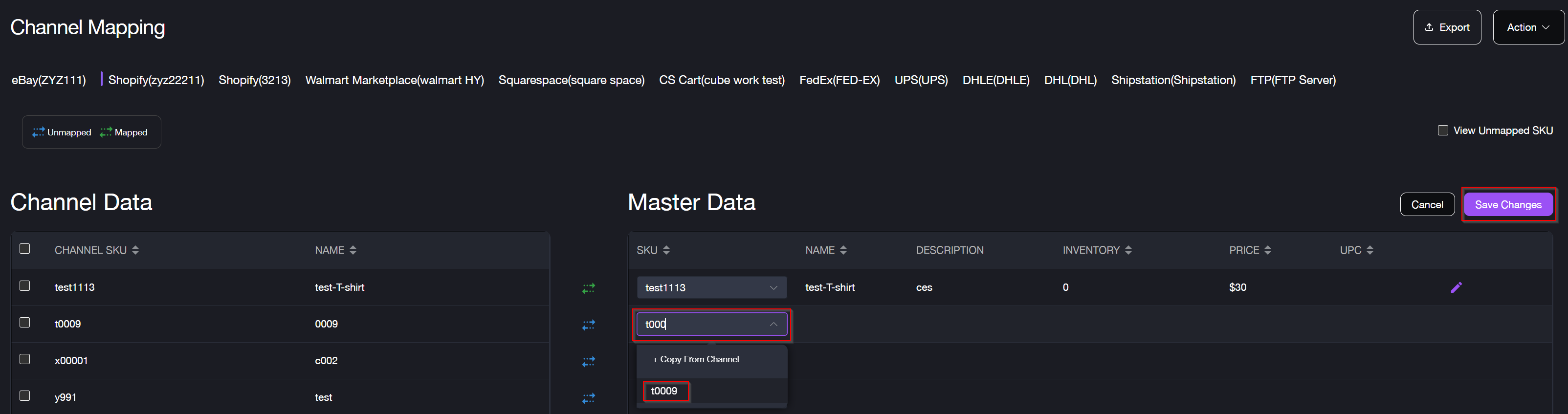Enable the View Unmapped SKU checkbox
The image size is (1568, 414).
(1442, 131)
